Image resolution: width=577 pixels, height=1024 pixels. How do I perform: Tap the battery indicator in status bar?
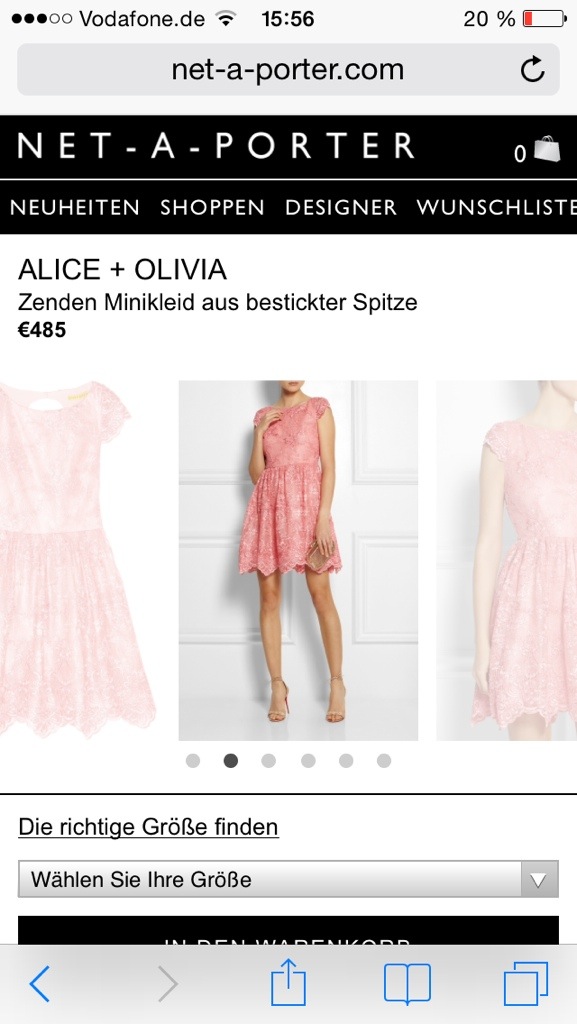click(545, 19)
